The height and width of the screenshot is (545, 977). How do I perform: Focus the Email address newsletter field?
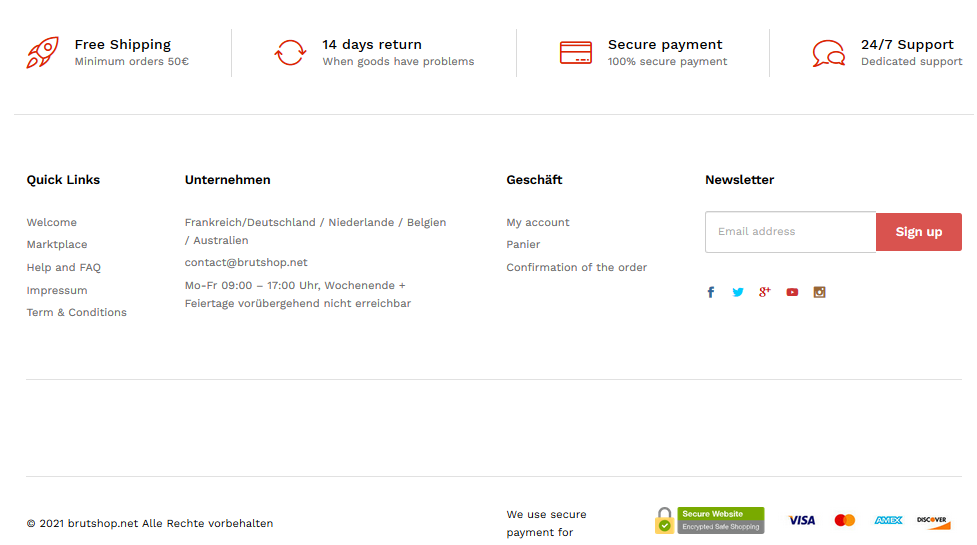point(790,232)
